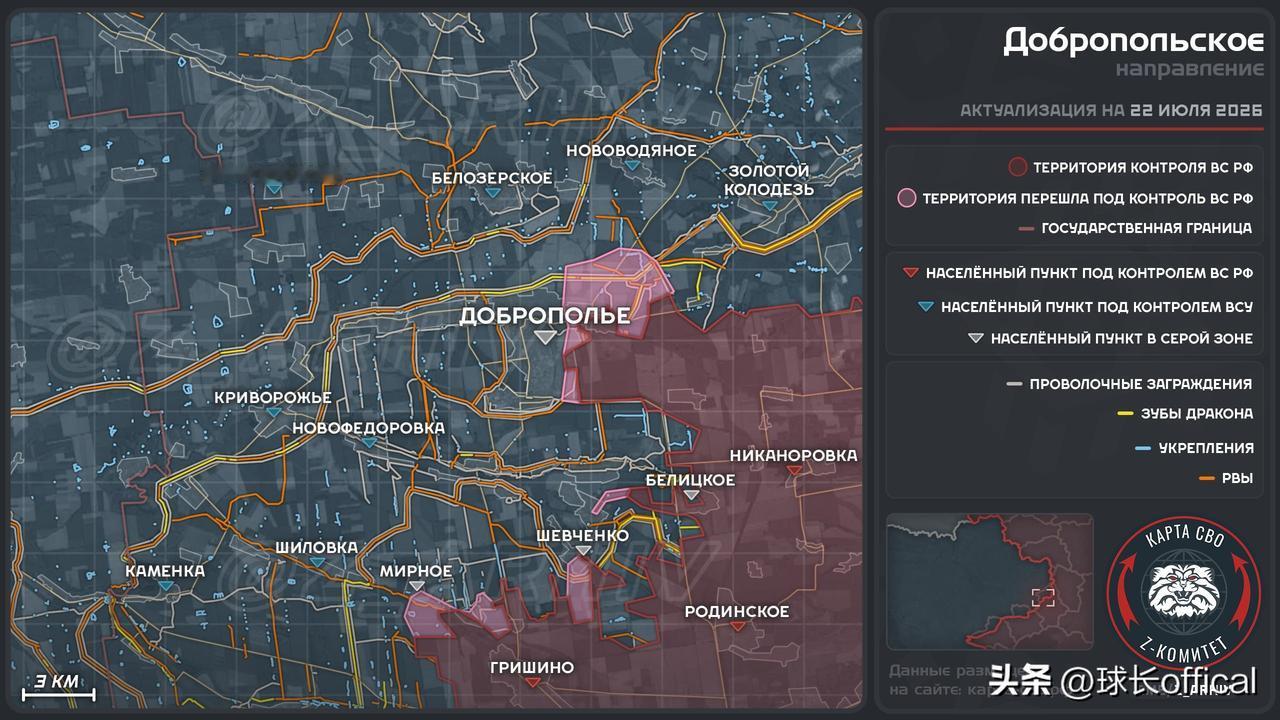Click legend entry Государственная граница

coord(1147,228)
